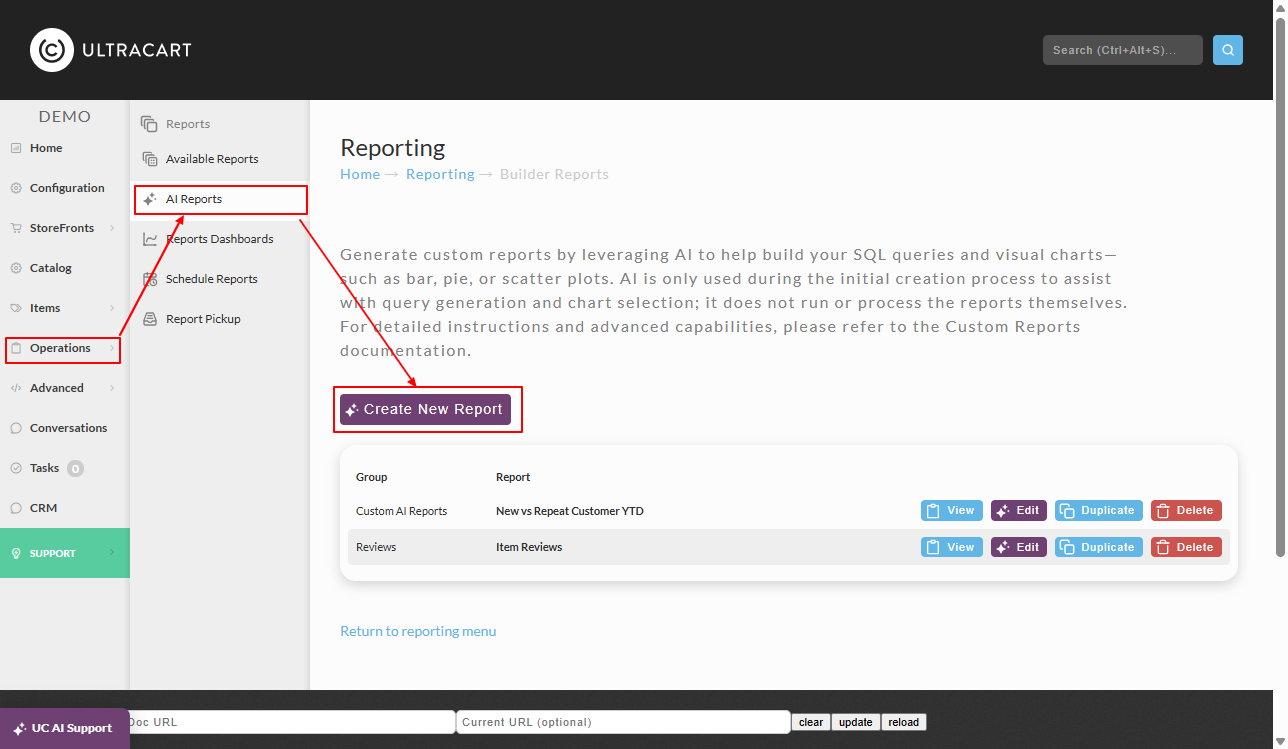Click the Operations clipboard icon
The image size is (1288, 749).
coord(16,348)
